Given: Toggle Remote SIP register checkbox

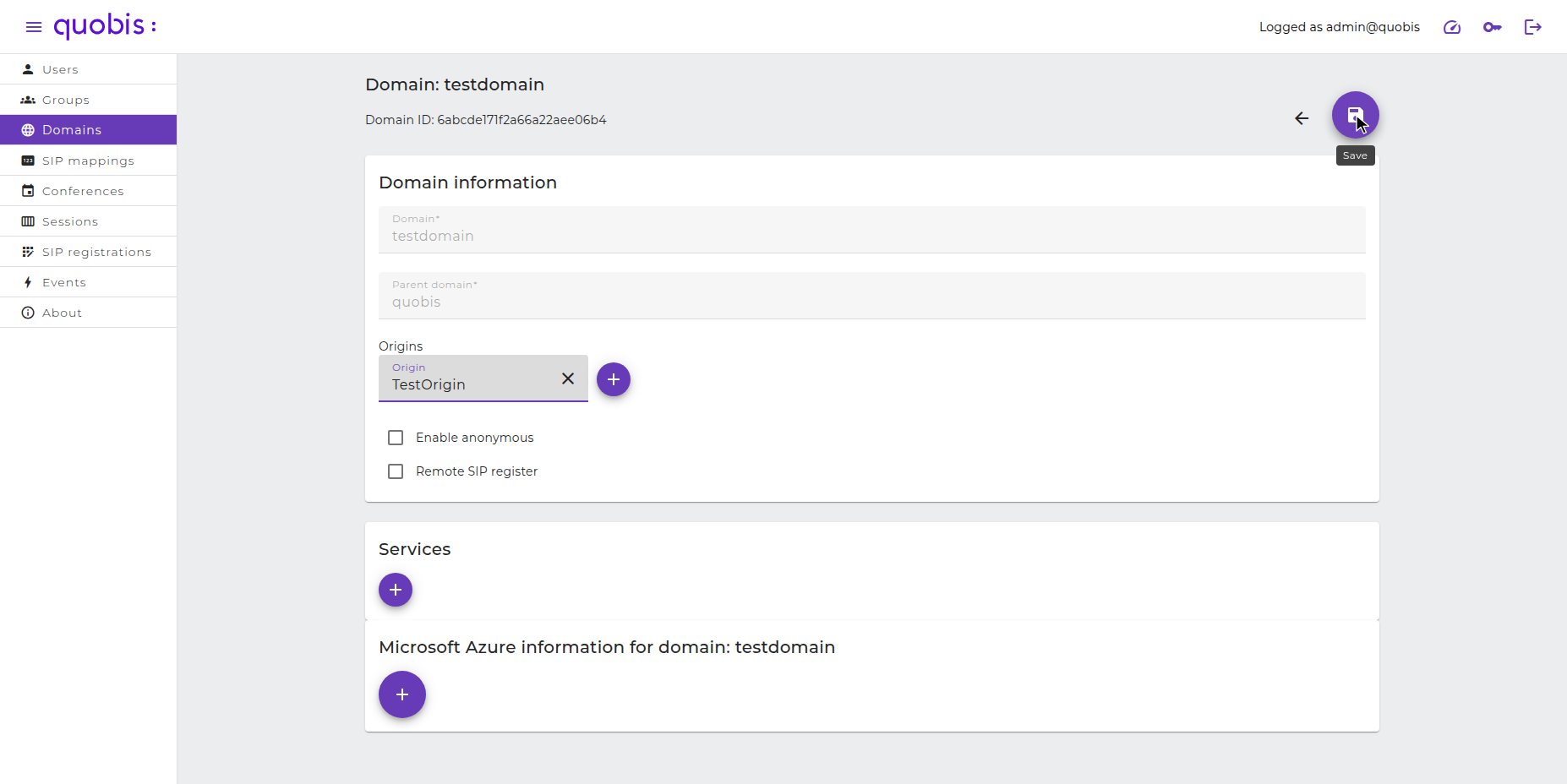Looking at the screenshot, I should [x=396, y=471].
